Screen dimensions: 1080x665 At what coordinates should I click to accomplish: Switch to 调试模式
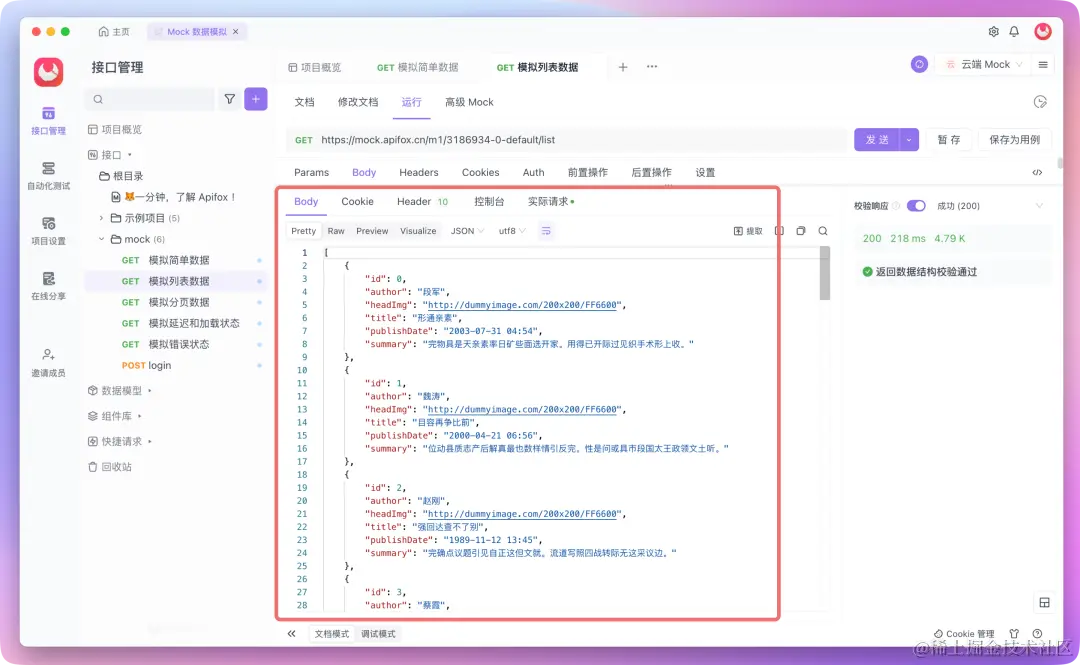pyautogui.click(x=378, y=633)
